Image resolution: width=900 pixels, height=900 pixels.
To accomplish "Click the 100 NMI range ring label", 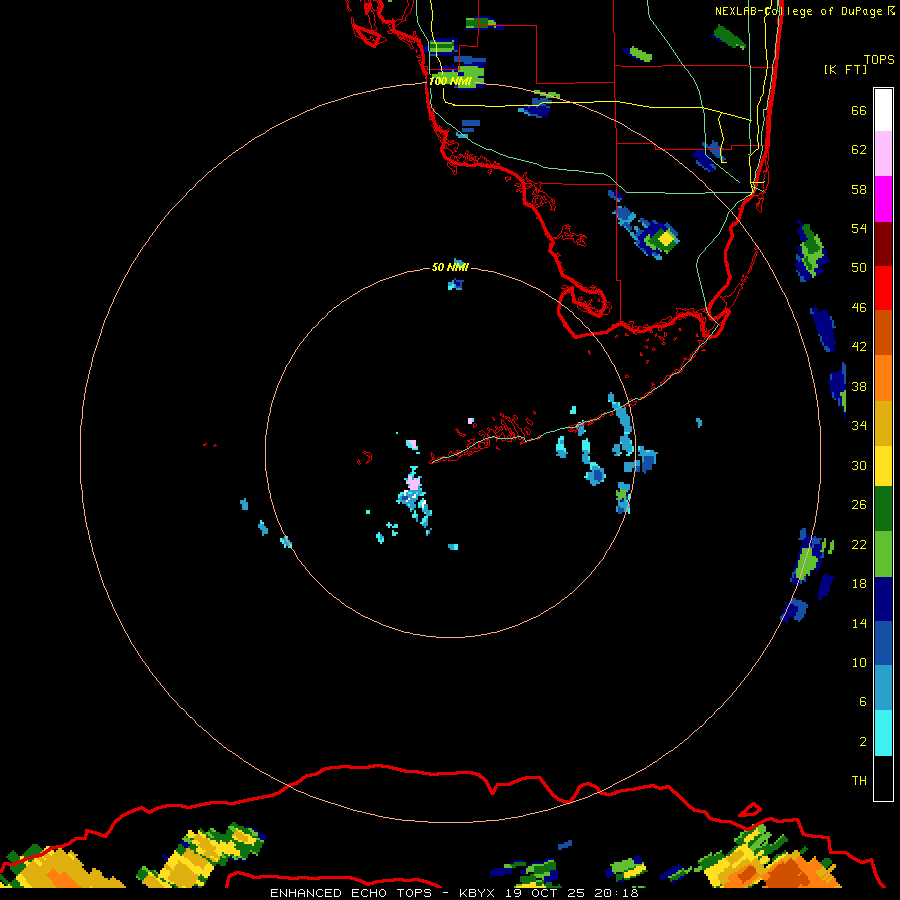I will point(450,82).
